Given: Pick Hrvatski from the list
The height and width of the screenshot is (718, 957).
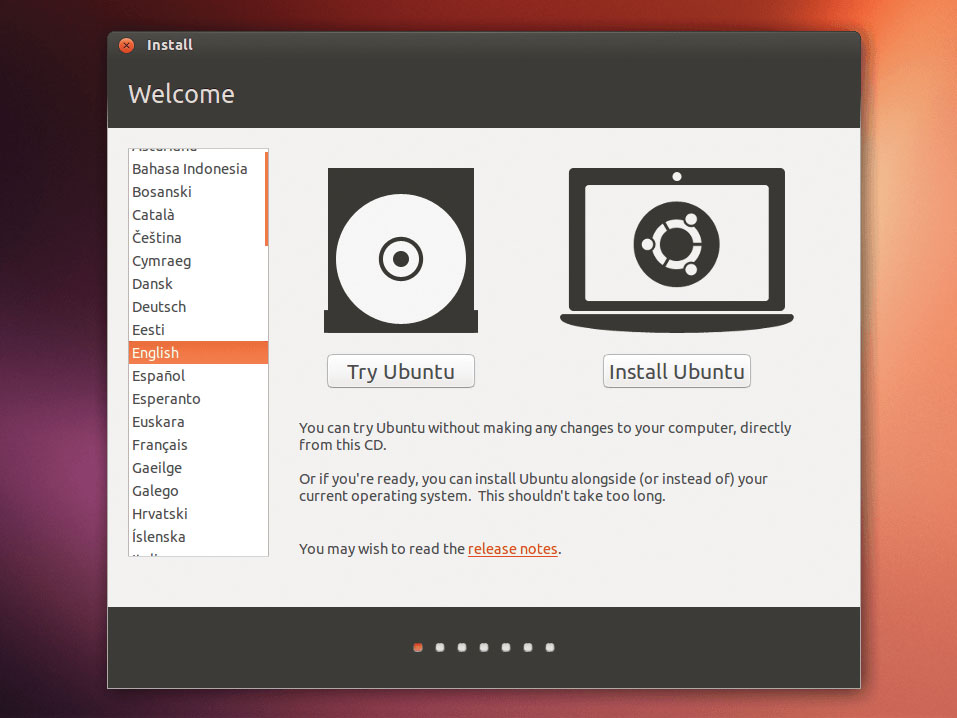Looking at the screenshot, I should (198, 514).
